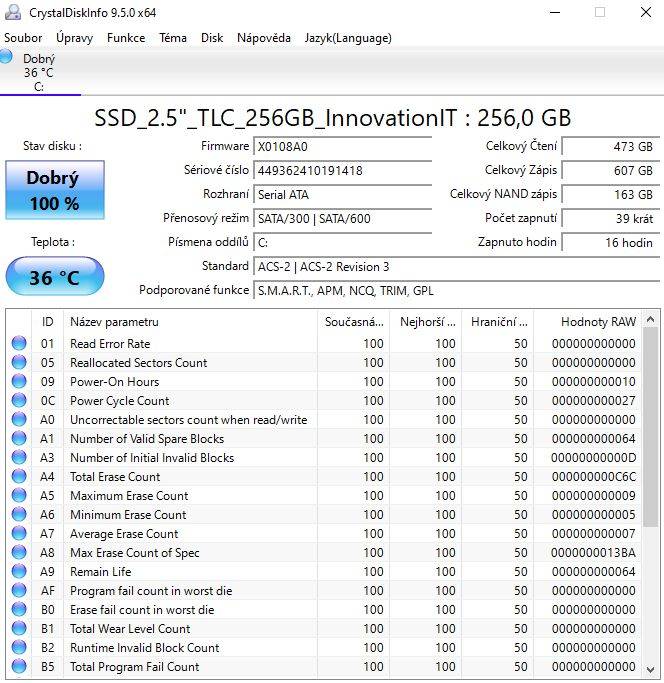Click the Počet zapnutí value 39 krát

click(x=610, y=218)
